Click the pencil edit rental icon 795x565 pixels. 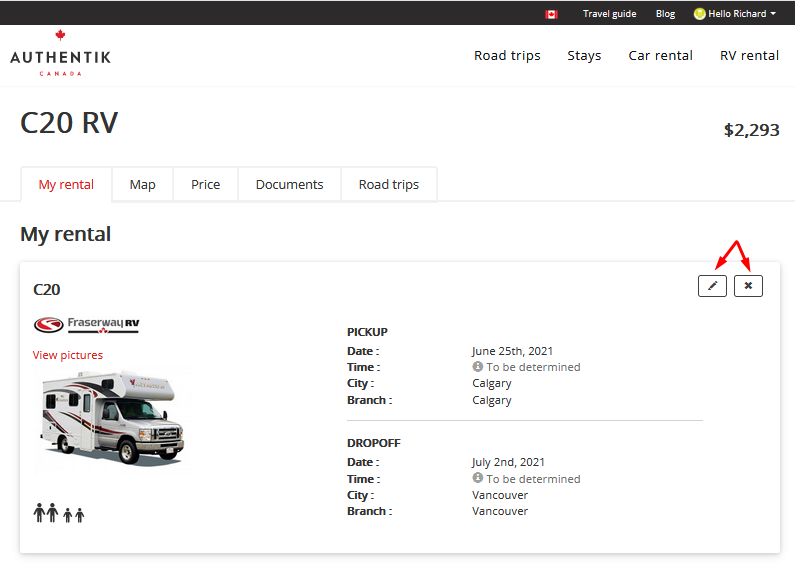[712, 286]
